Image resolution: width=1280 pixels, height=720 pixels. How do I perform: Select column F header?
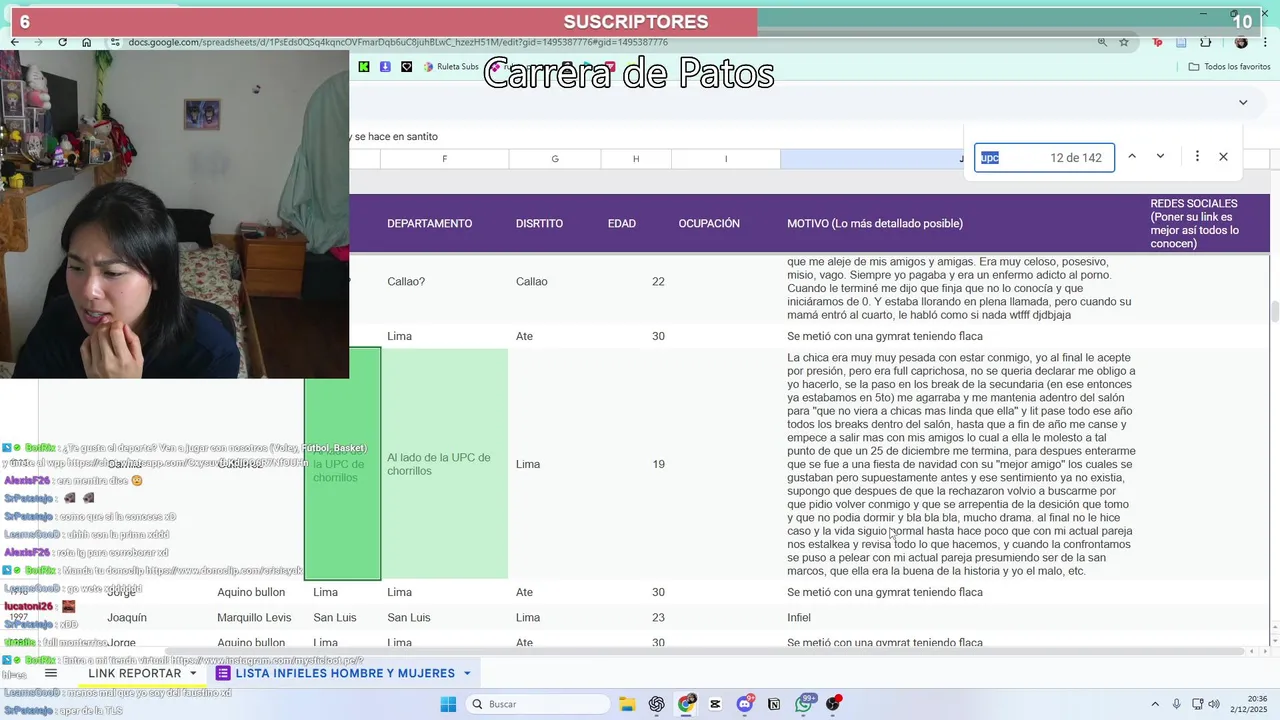pyautogui.click(x=444, y=159)
